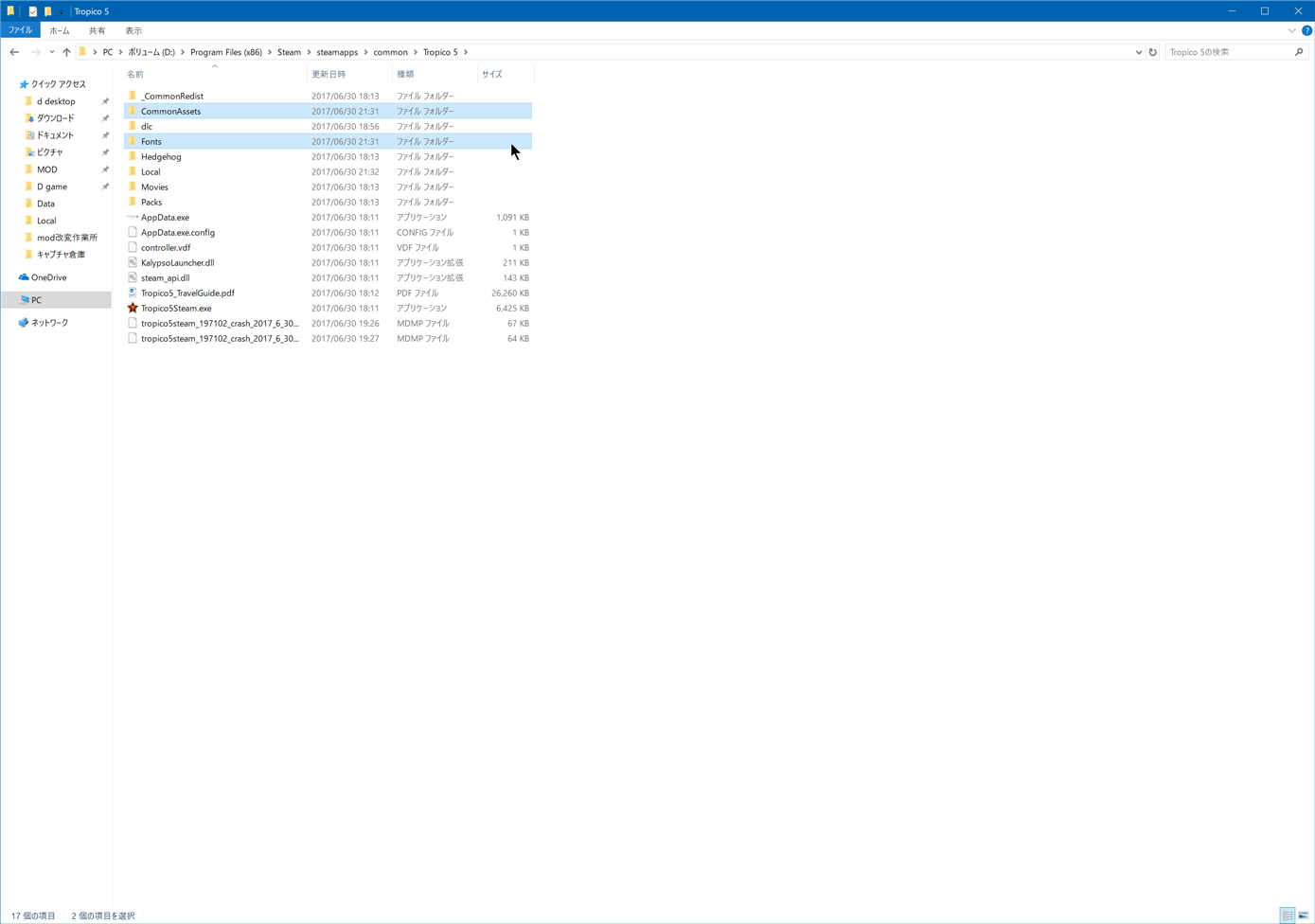Select the AppData.exe file icon
This screenshot has width=1315, height=924.
tap(133, 217)
